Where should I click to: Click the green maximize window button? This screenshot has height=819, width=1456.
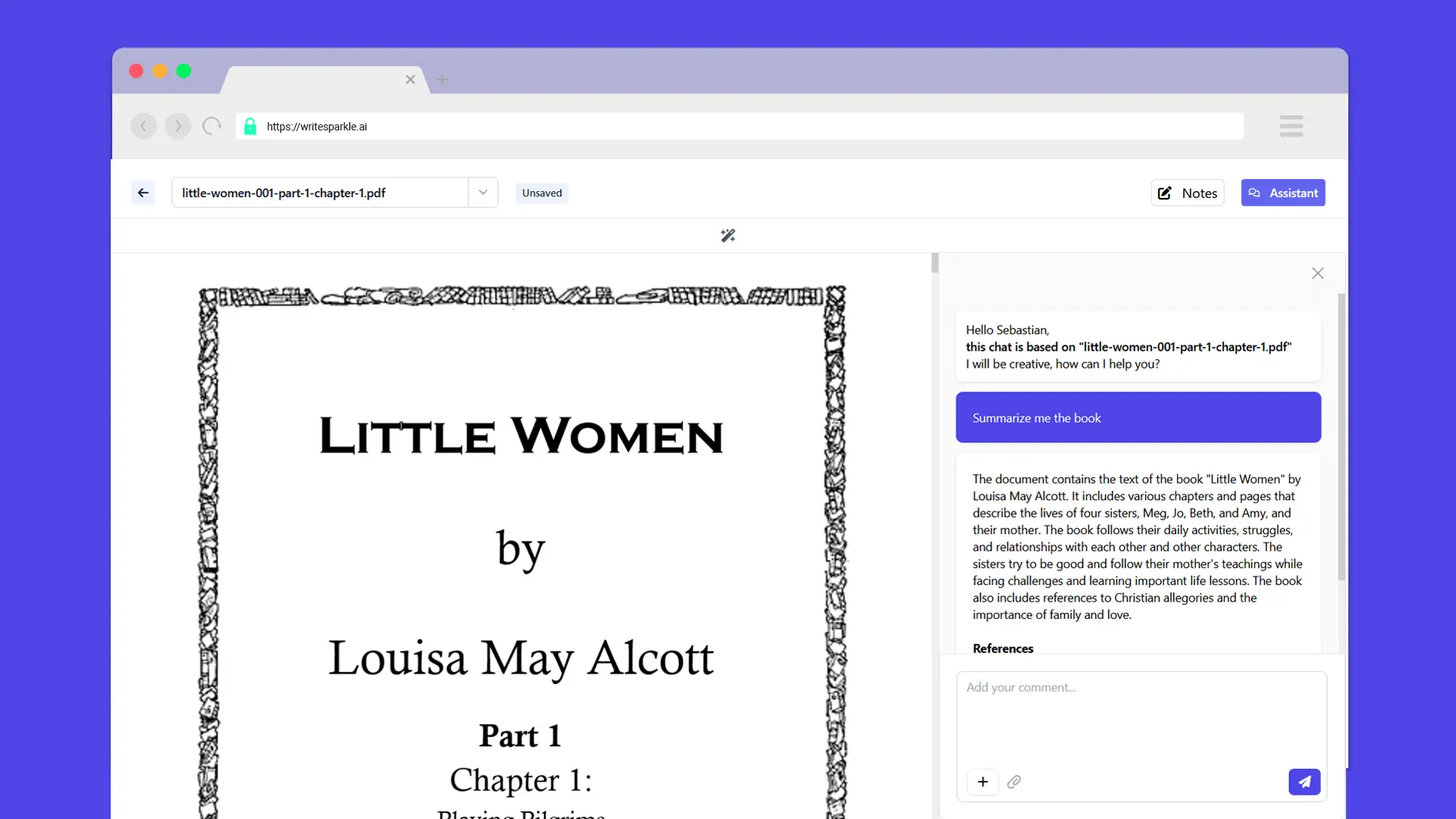click(x=184, y=71)
